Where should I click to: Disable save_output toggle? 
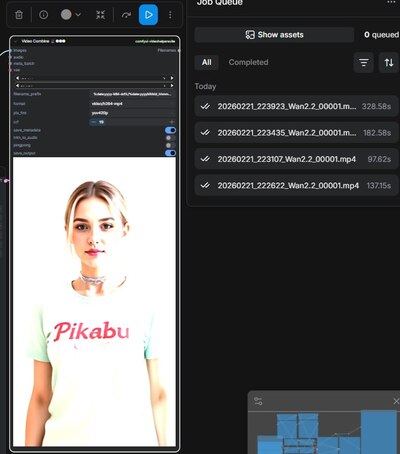coord(170,153)
